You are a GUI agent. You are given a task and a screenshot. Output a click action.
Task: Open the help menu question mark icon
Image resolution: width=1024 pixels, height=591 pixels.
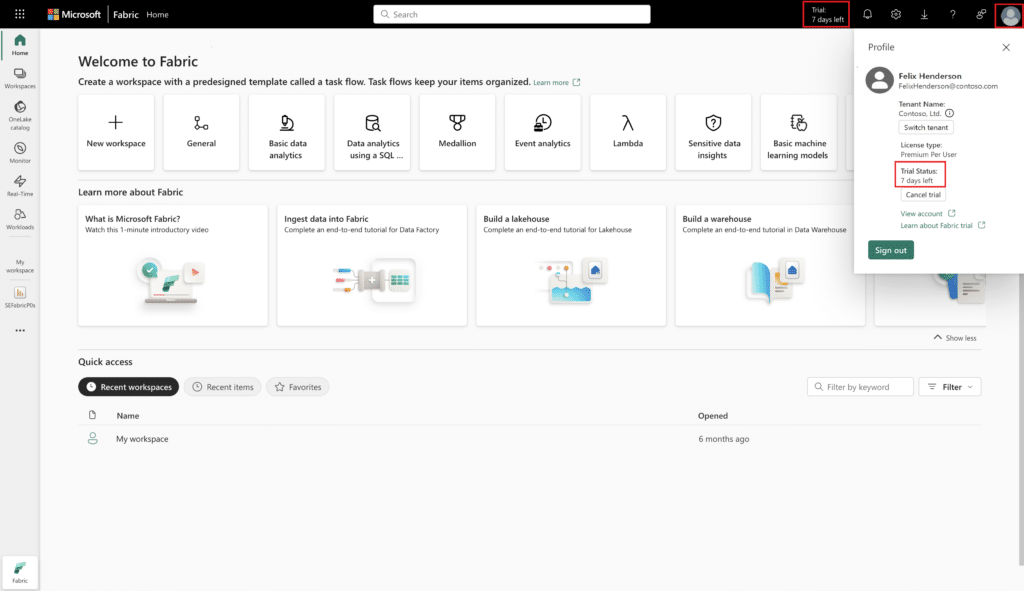(x=951, y=14)
